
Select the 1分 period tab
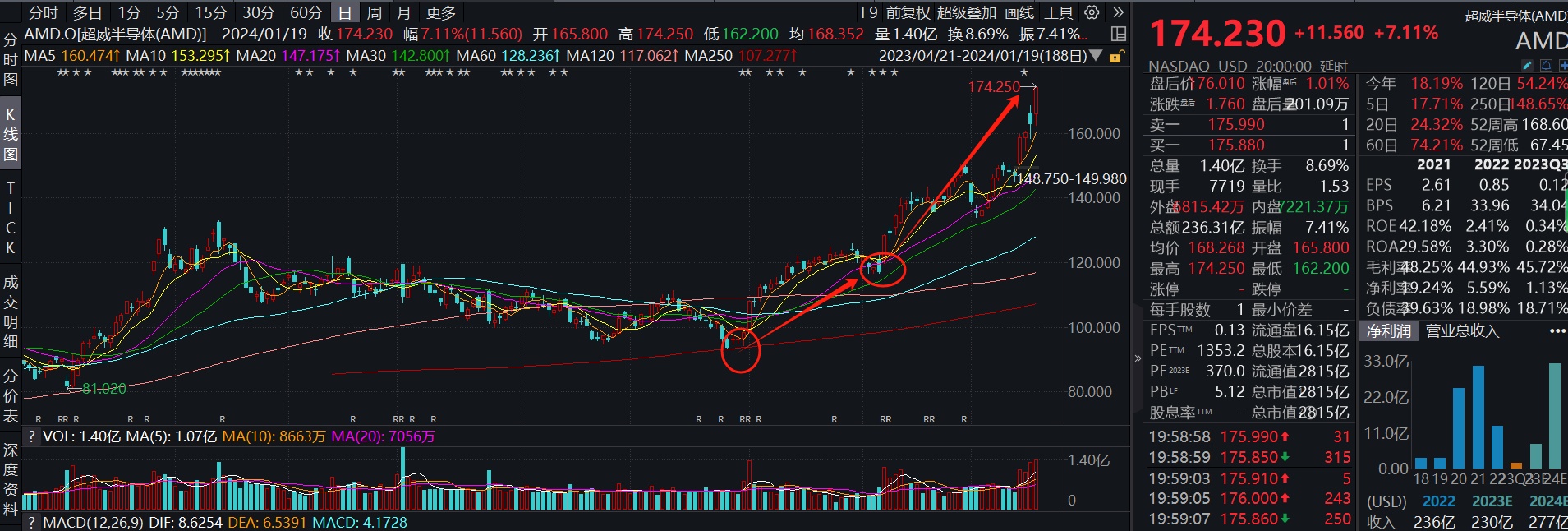click(x=129, y=12)
